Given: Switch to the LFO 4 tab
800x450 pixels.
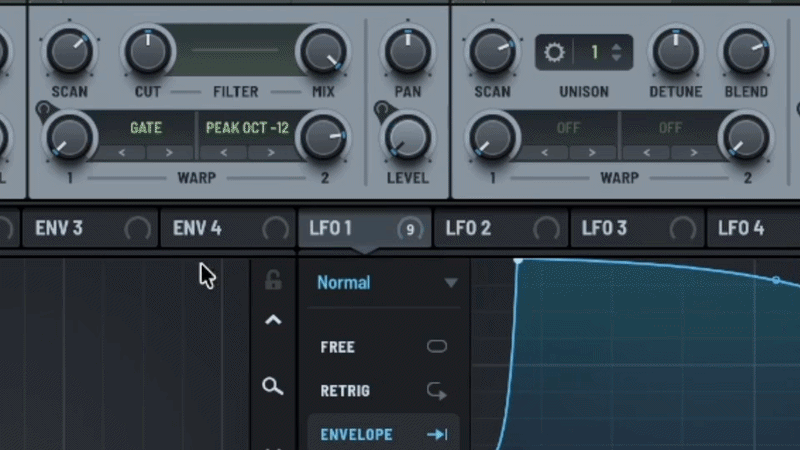Looking at the screenshot, I should (x=753, y=229).
